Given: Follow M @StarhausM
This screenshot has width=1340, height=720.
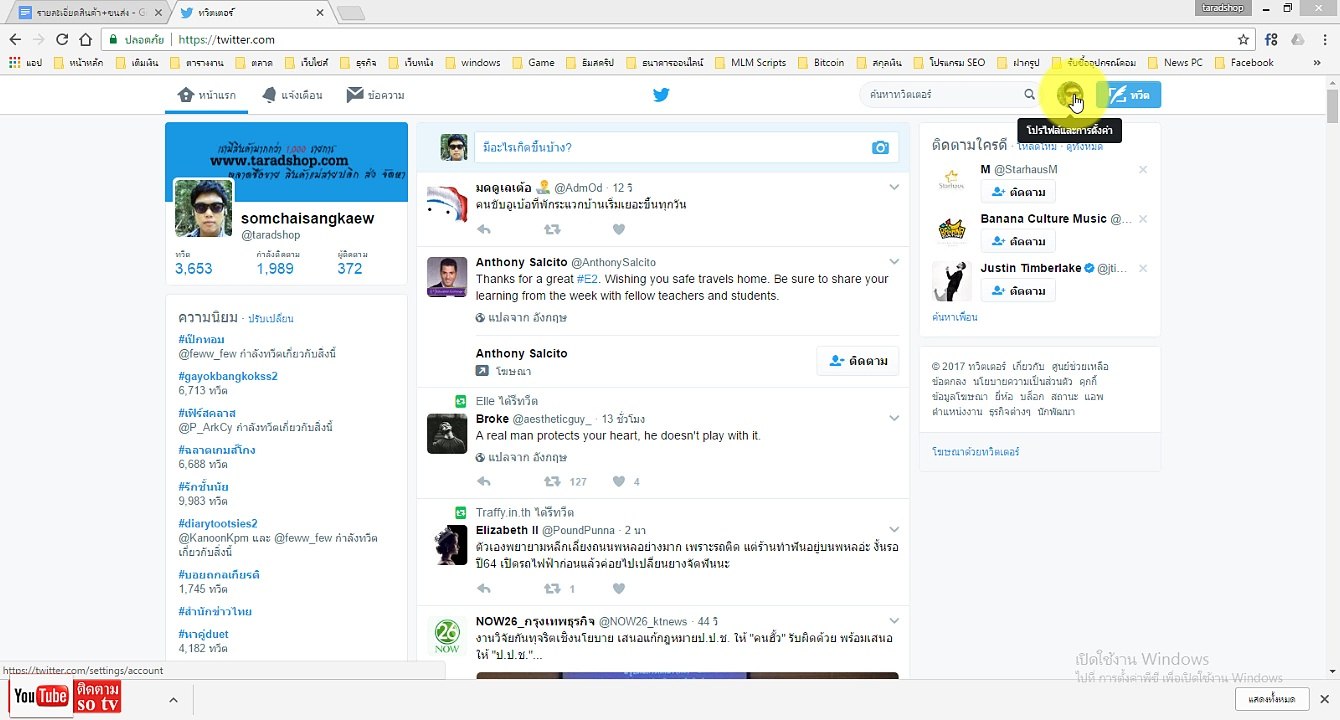Looking at the screenshot, I should pyautogui.click(x=1018, y=191).
